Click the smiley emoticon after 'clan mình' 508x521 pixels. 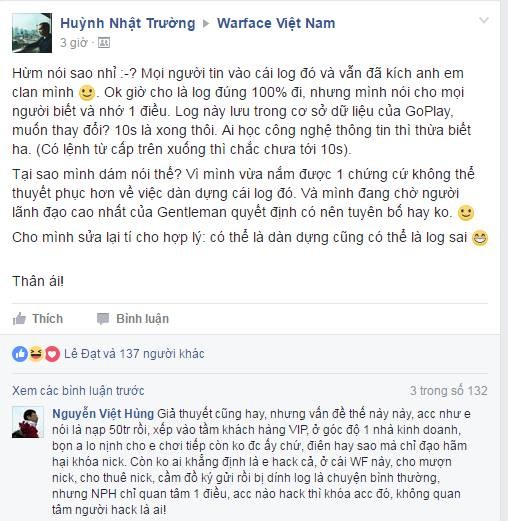click(87, 93)
